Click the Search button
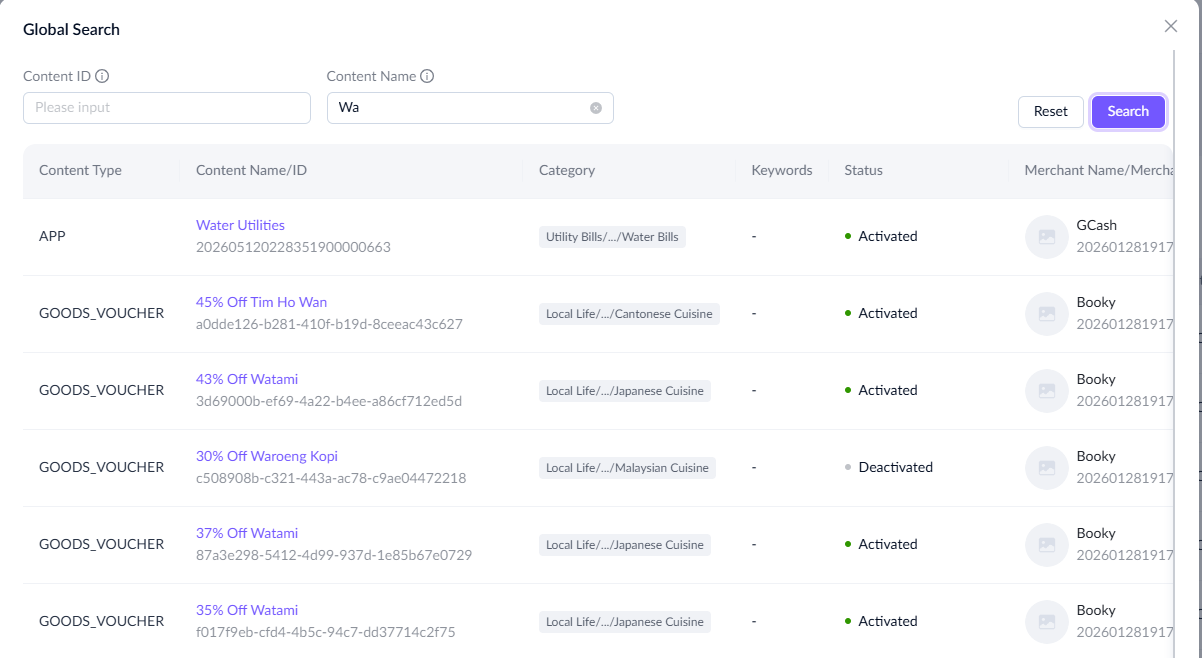This screenshot has width=1202, height=658. (x=1128, y=111)
